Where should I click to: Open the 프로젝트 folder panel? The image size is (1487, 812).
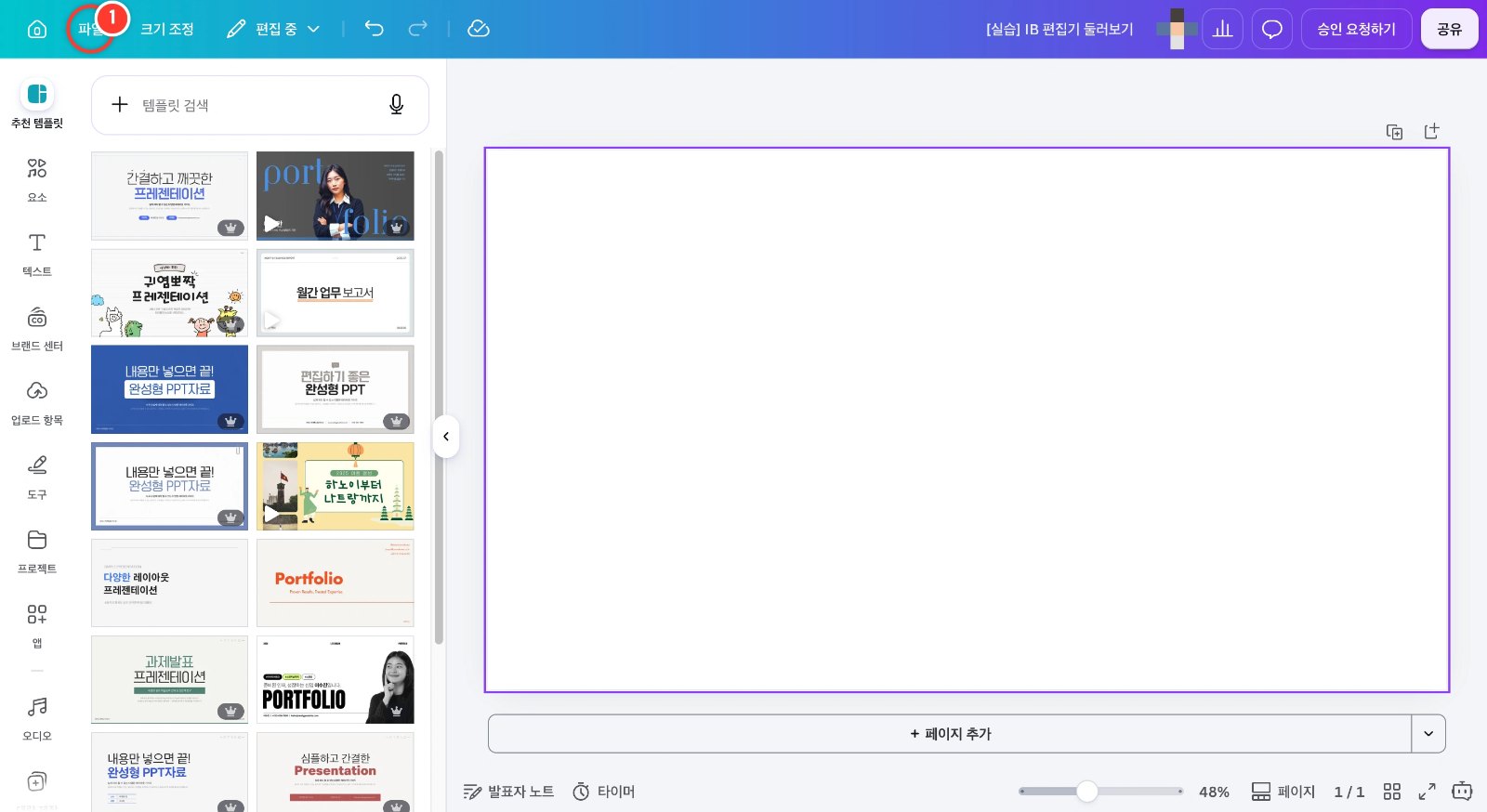coord(37,551)
